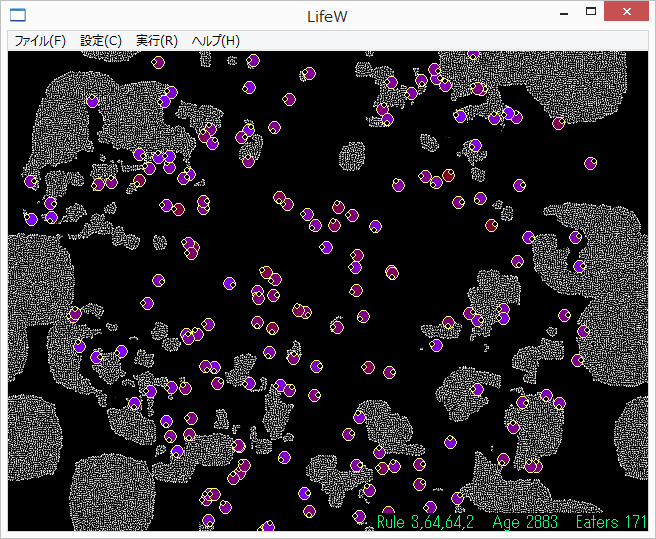
Task: Pick the eater immediately left of Rule text
Action: pos(360,517)
